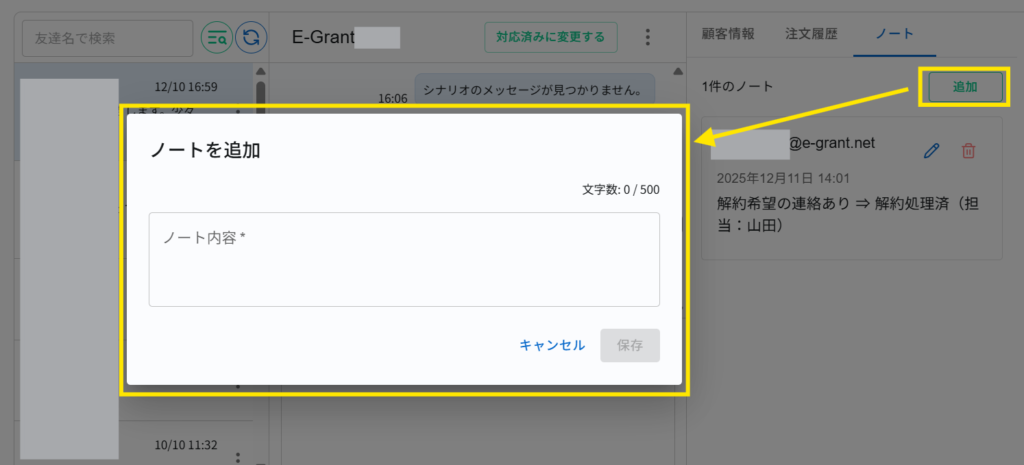Open three-dot menu of the 10/10 11:32 conversation
The height and width of the screenshot is (465, 1024).
(x=238, y=458)
